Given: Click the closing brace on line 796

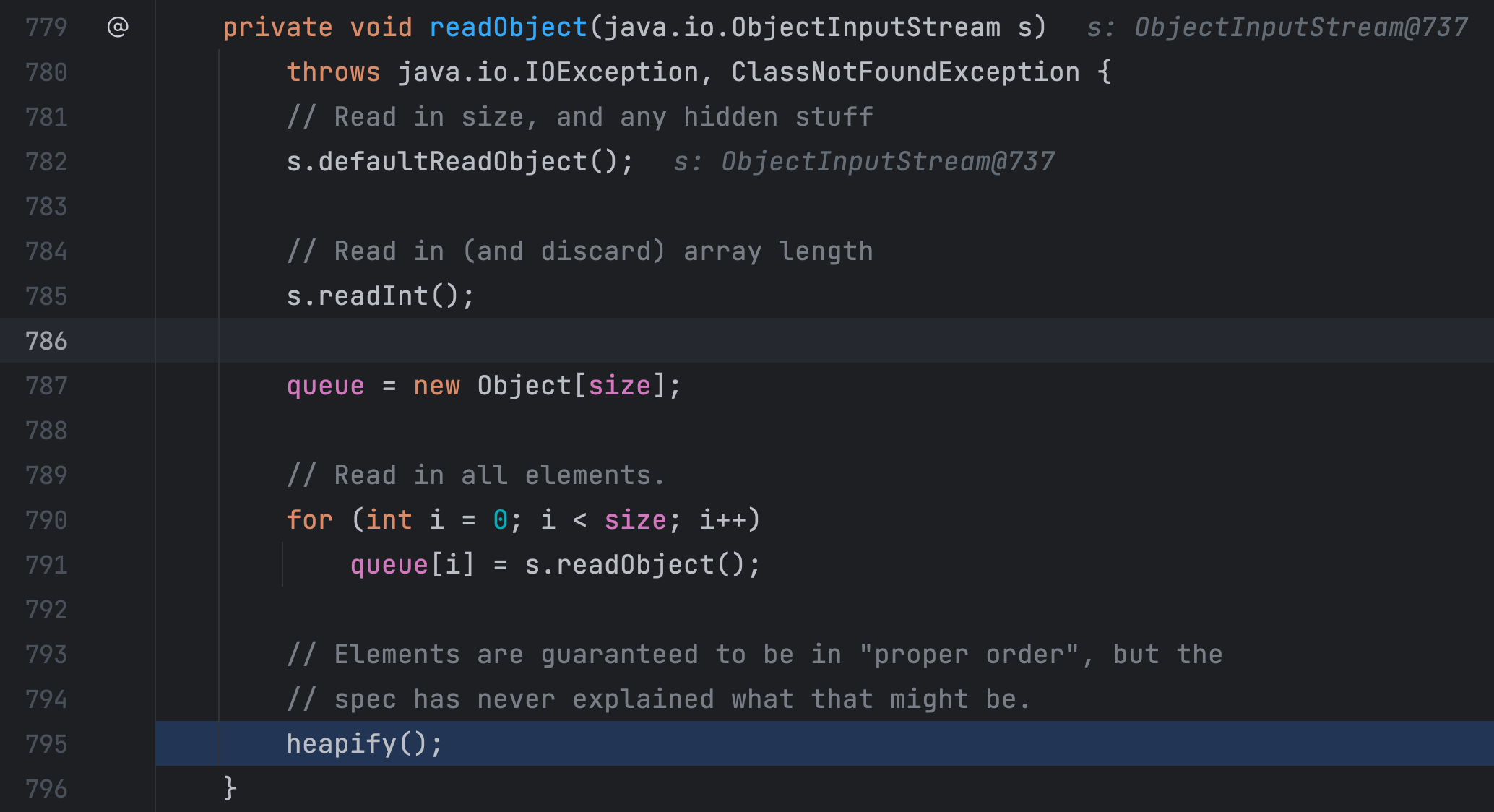Looking at the screenshot, I should 230,788.
